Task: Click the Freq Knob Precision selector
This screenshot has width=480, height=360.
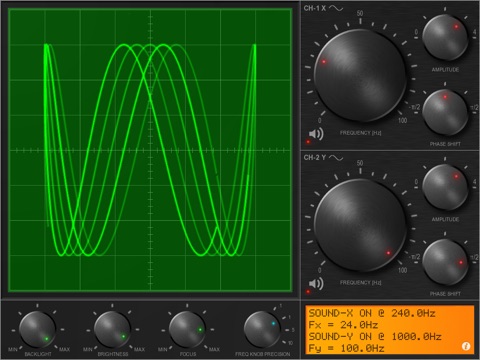Action: (x=262, y=329)
